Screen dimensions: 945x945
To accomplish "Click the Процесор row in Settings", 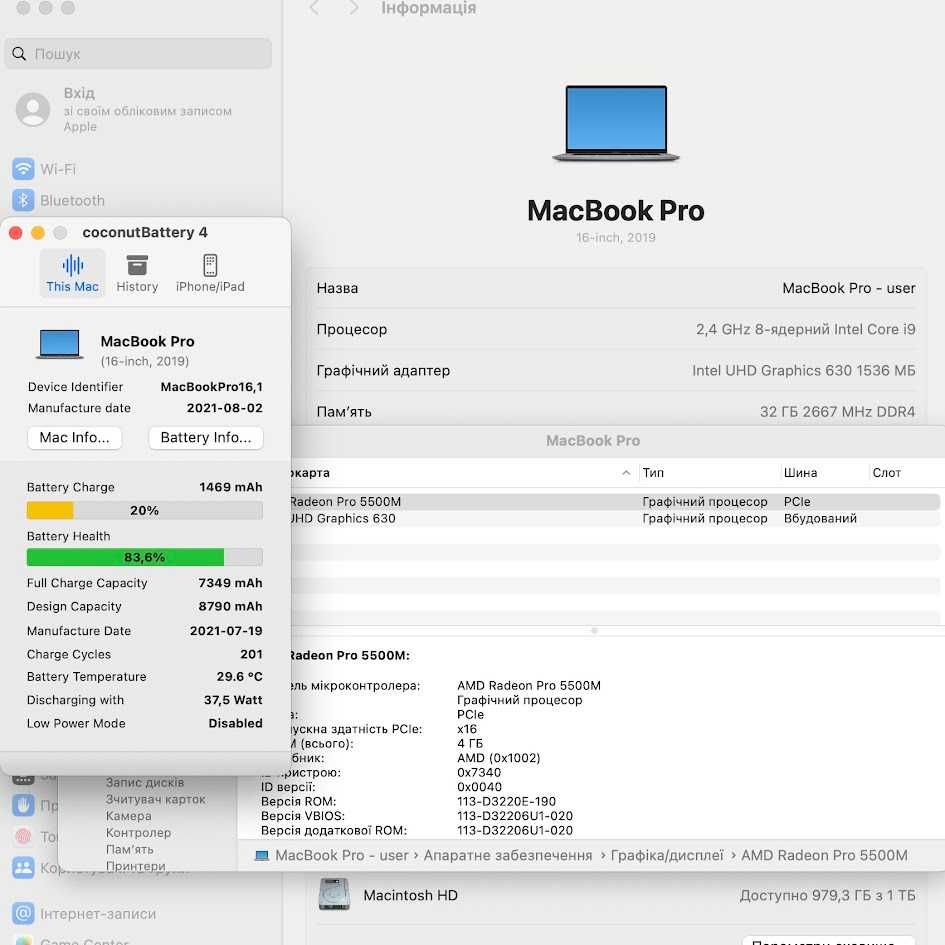I will tap(616, 329).
